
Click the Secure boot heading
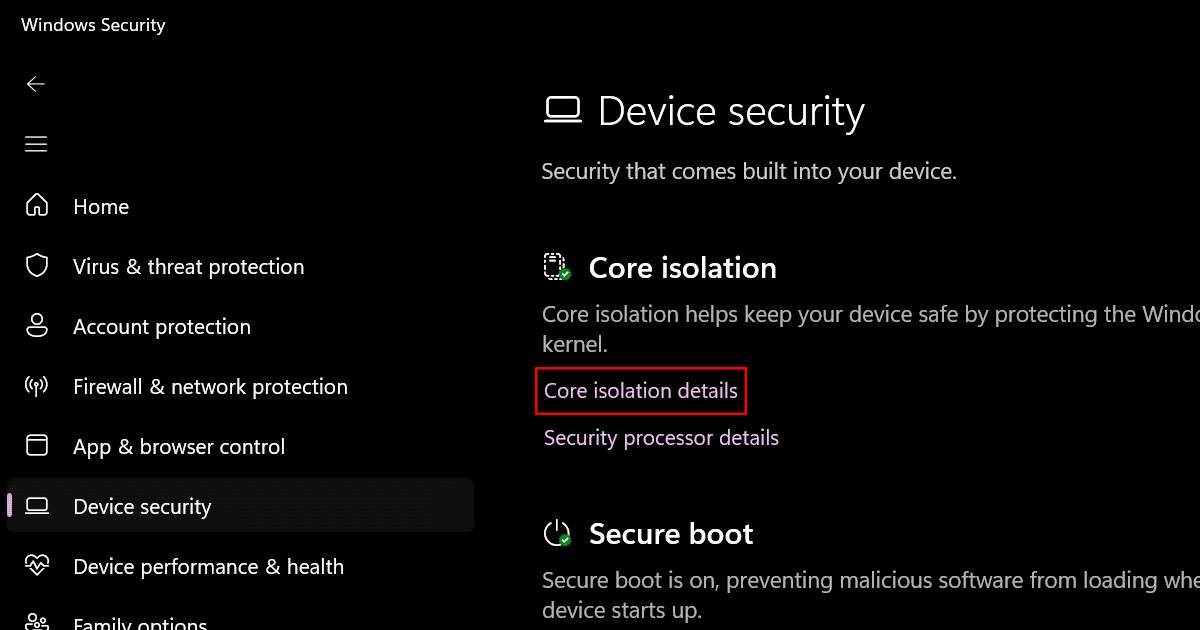[x=671, y=534]
